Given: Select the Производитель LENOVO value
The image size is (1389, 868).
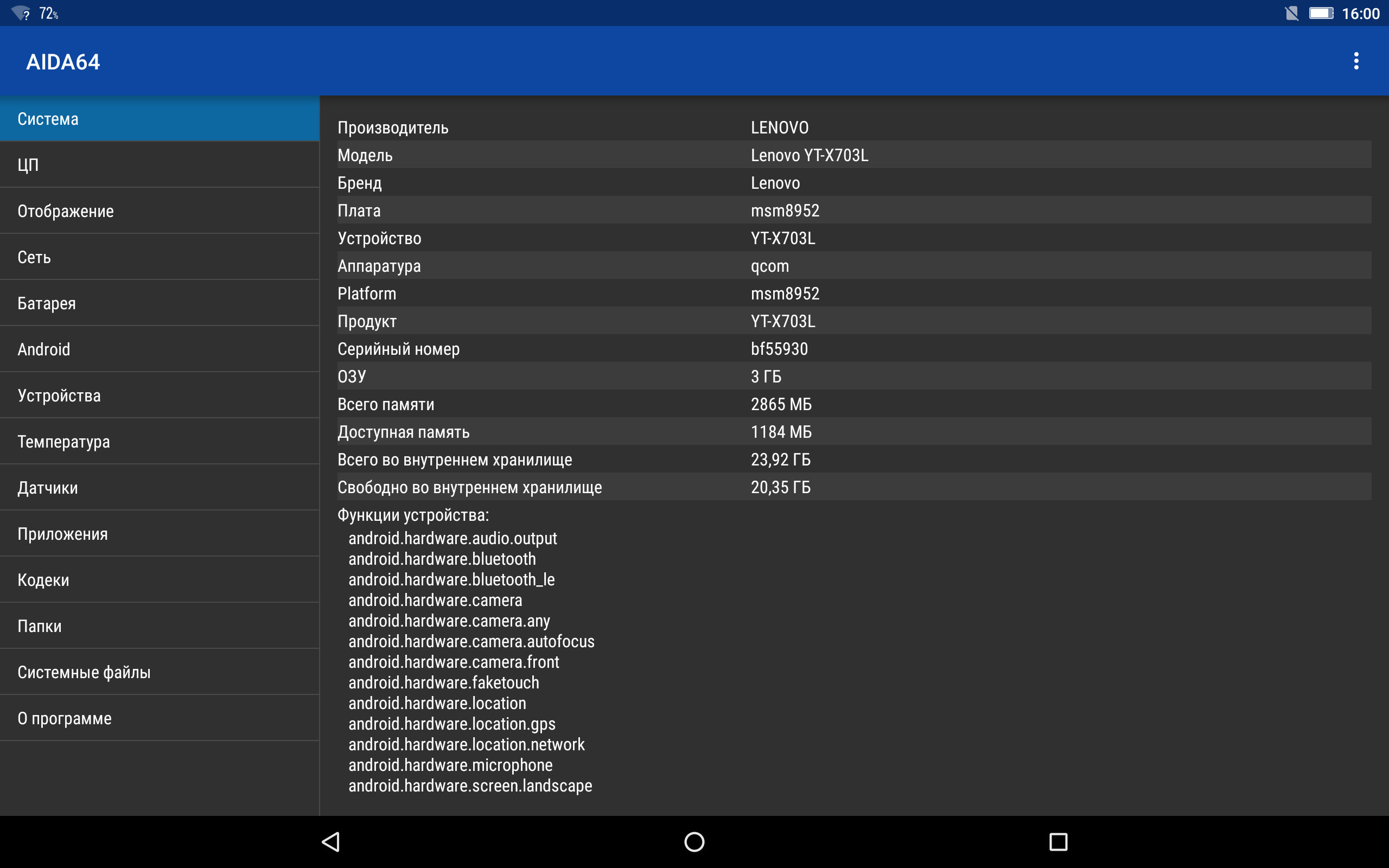Looking at the screenshot, I should coord(780,127).
